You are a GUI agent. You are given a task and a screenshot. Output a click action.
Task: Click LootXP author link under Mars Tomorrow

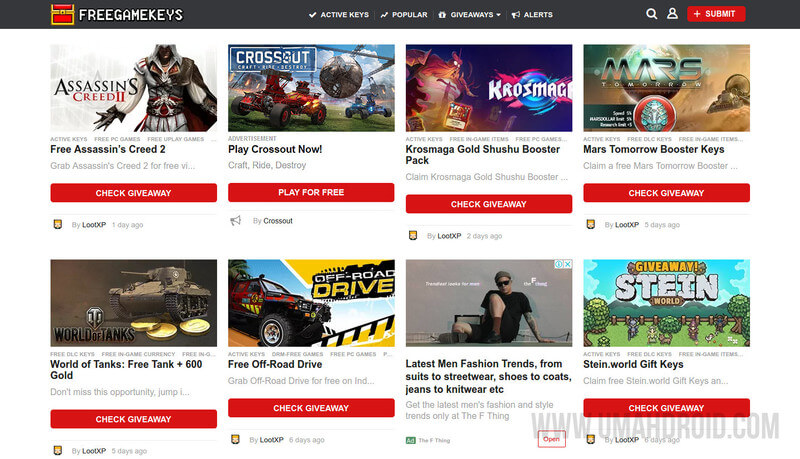627,225
